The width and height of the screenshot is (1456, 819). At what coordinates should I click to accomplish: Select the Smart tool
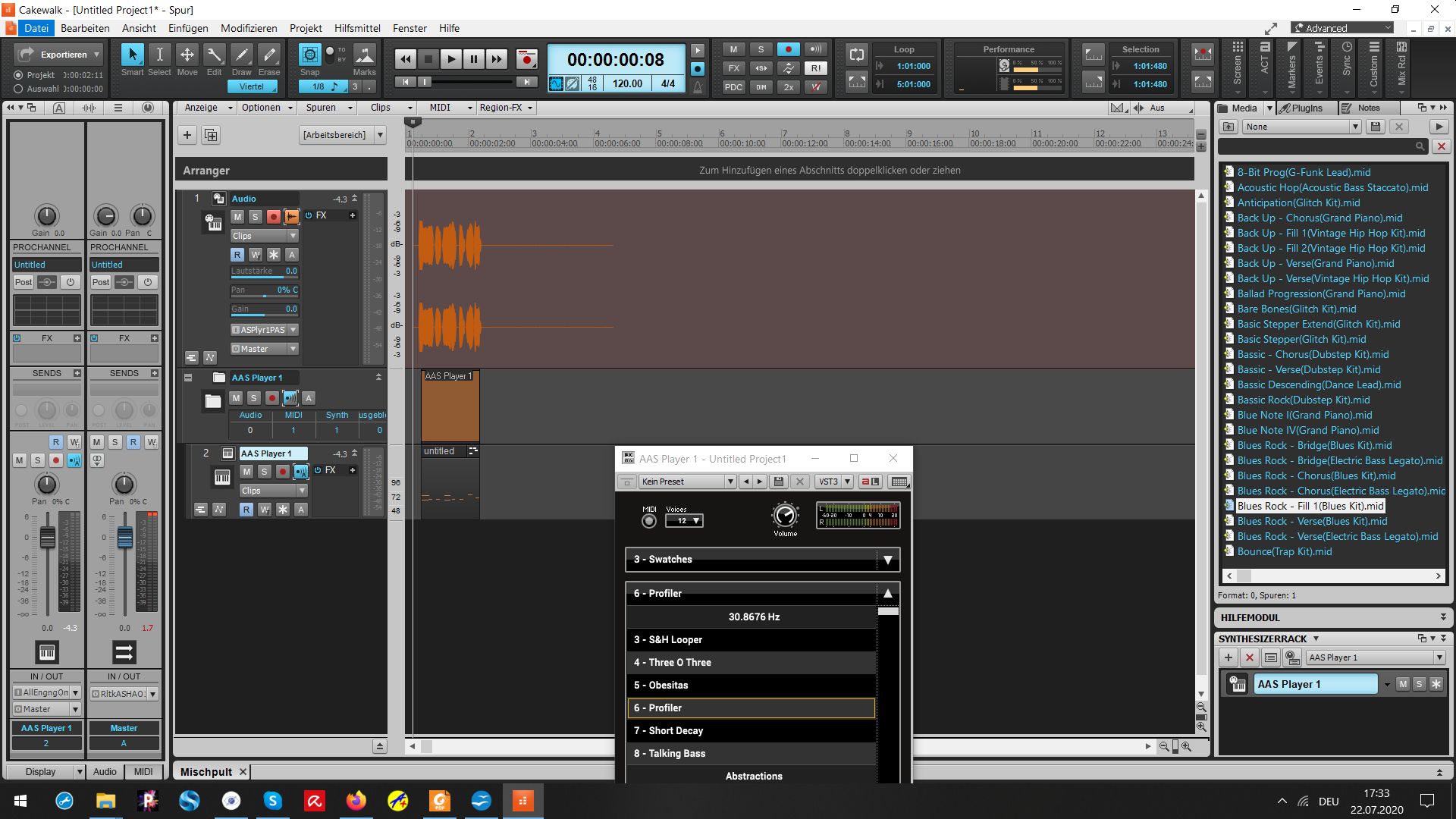(132, 55)
